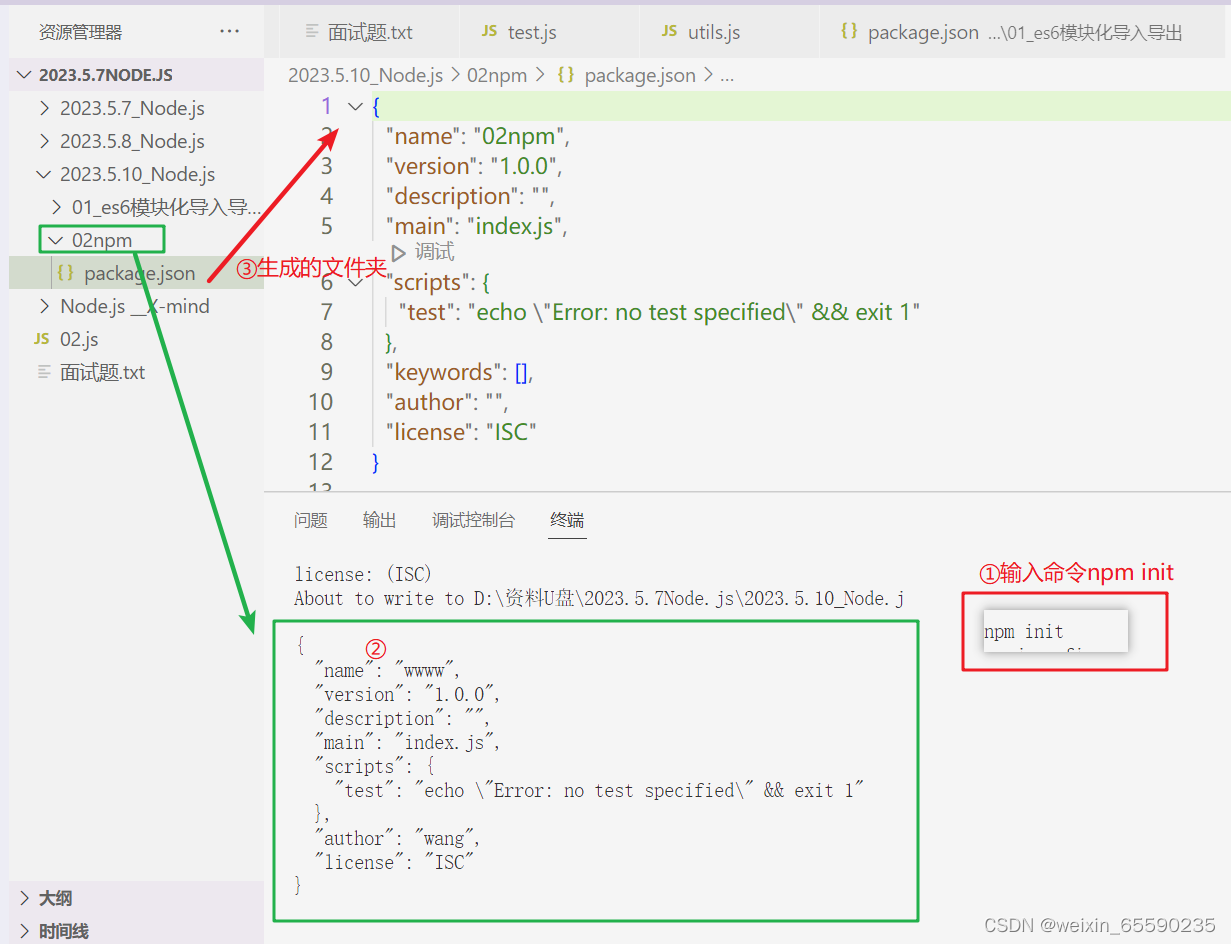Image resolution: width=1231 pixels, height=944 pixels.
Task: Click the JS icon on the utils.js tab
Action: [x=669, y=32]
